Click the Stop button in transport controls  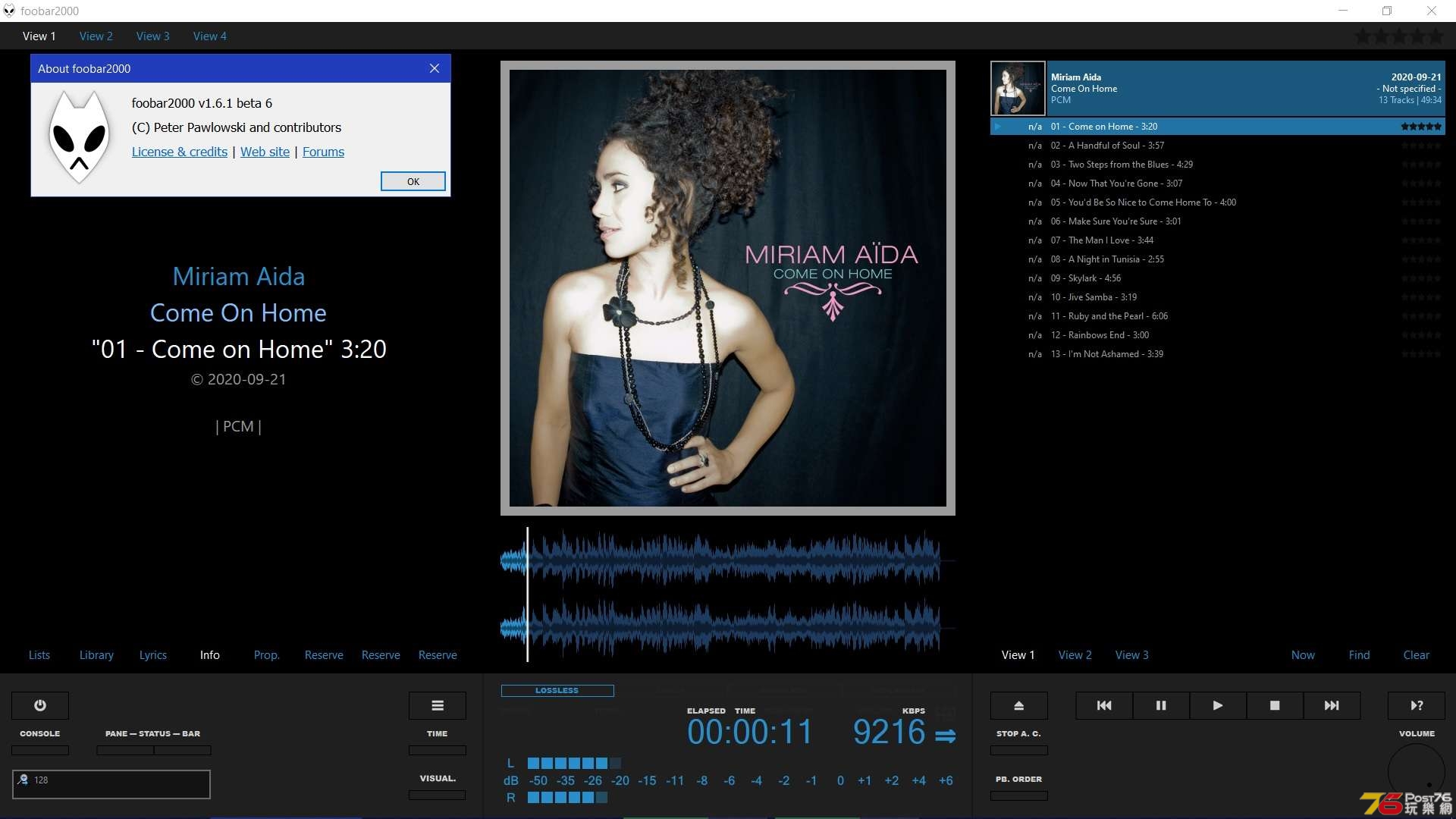click(1275, 705)
